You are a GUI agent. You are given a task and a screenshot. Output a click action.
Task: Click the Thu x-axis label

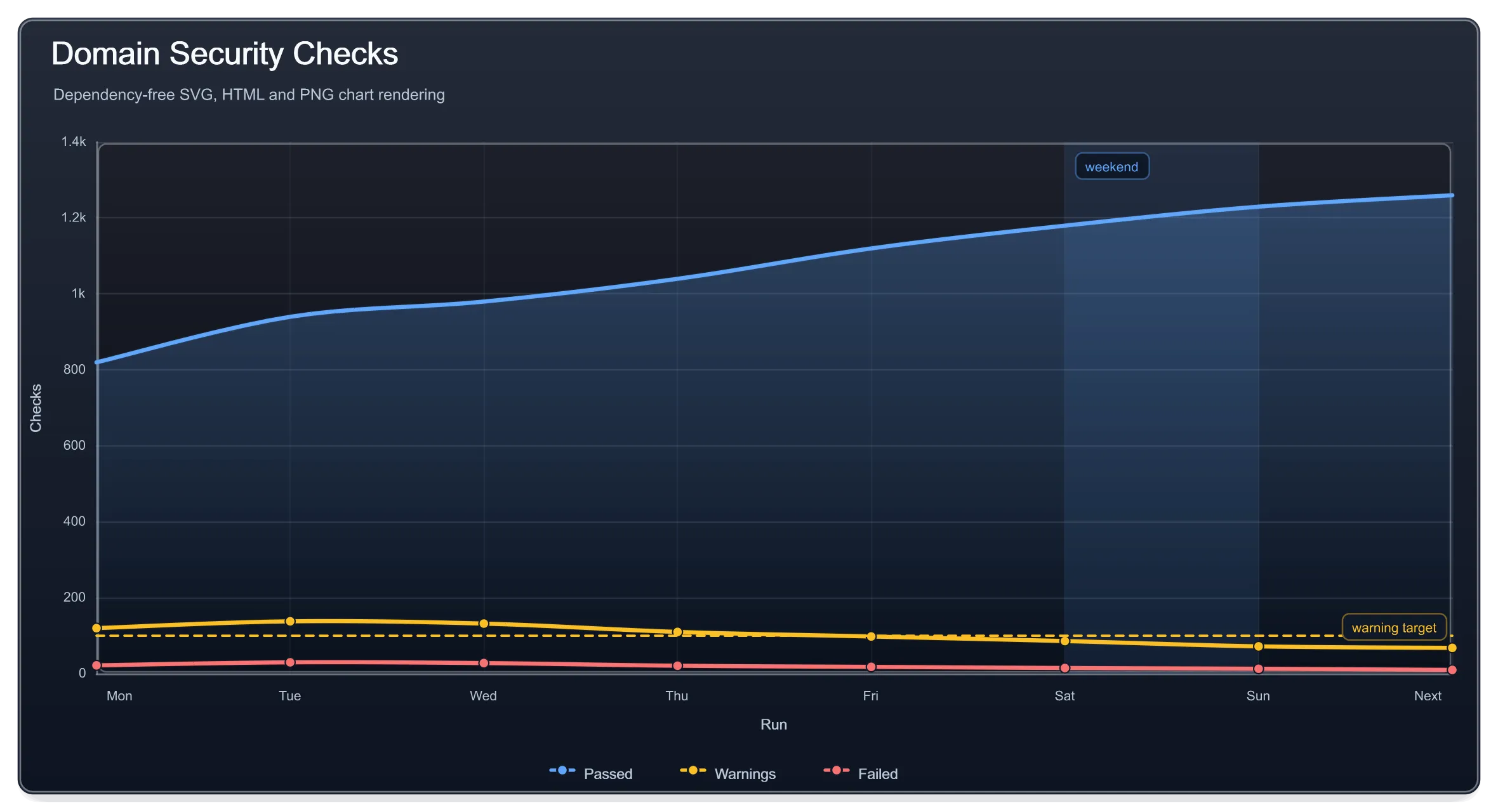677,695
